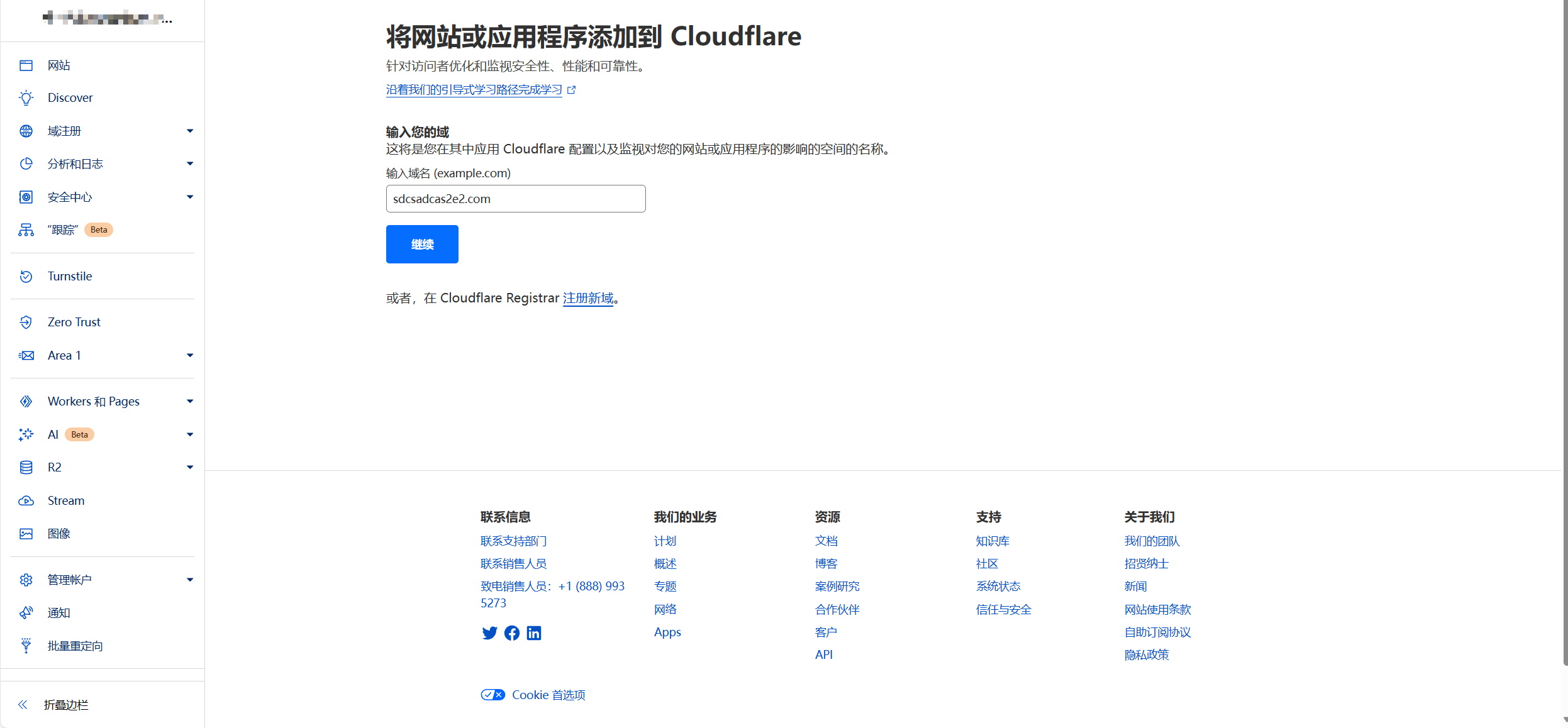Open the account name dropdown at top
This screenshot has width=1568, height=728.
(x=108, y=18)
